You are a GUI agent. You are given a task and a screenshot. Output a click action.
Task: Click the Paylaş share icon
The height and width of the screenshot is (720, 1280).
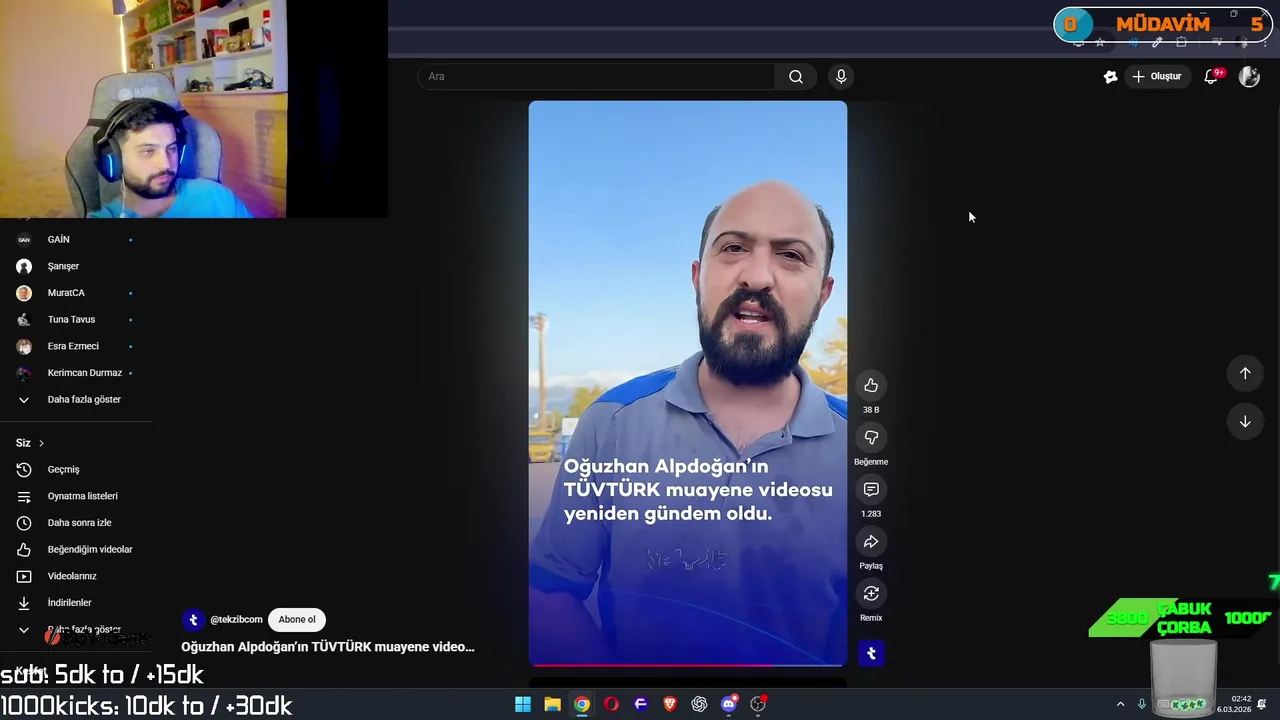[871, 542]
